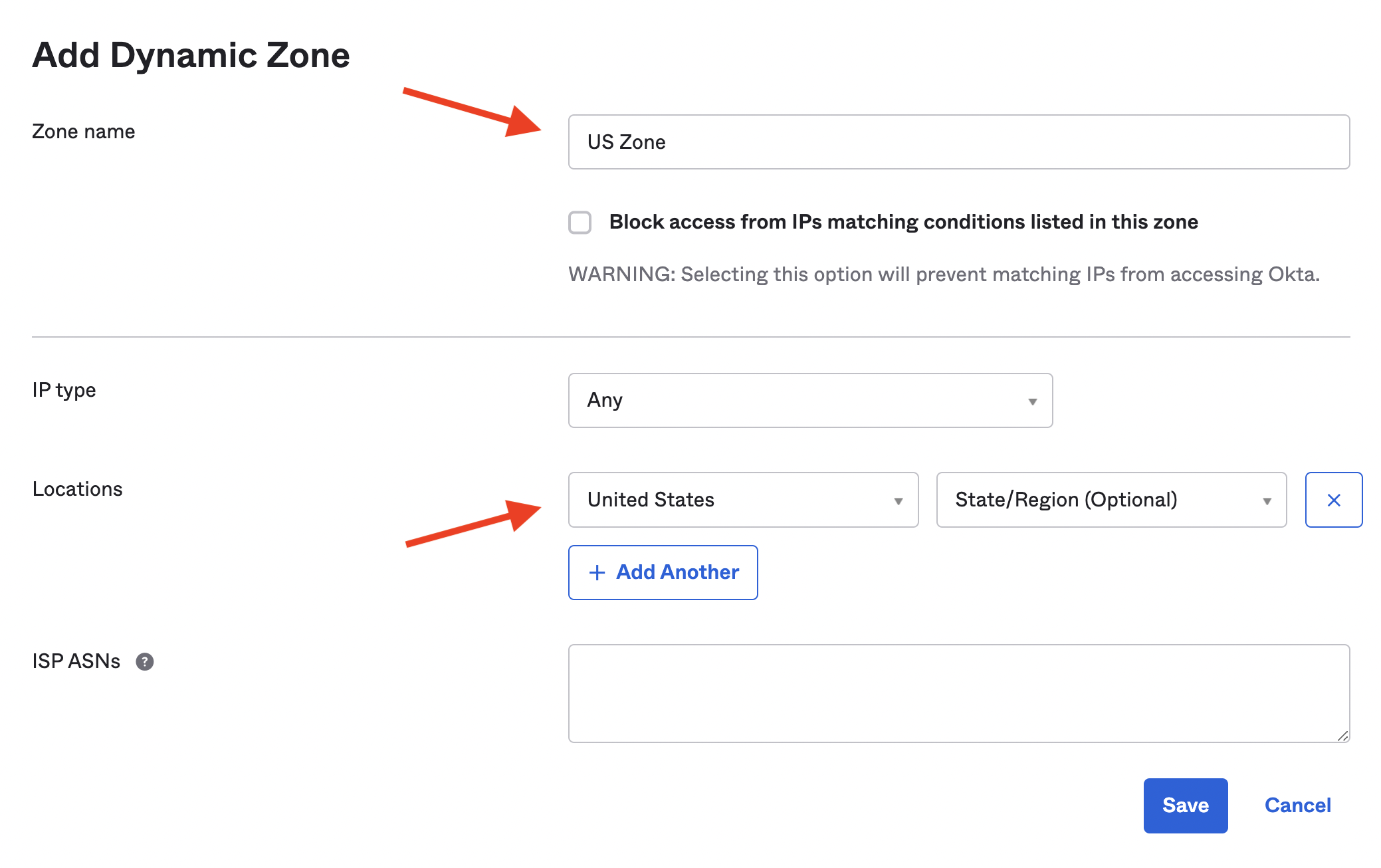Click the Add Another location button

point(663,572)
